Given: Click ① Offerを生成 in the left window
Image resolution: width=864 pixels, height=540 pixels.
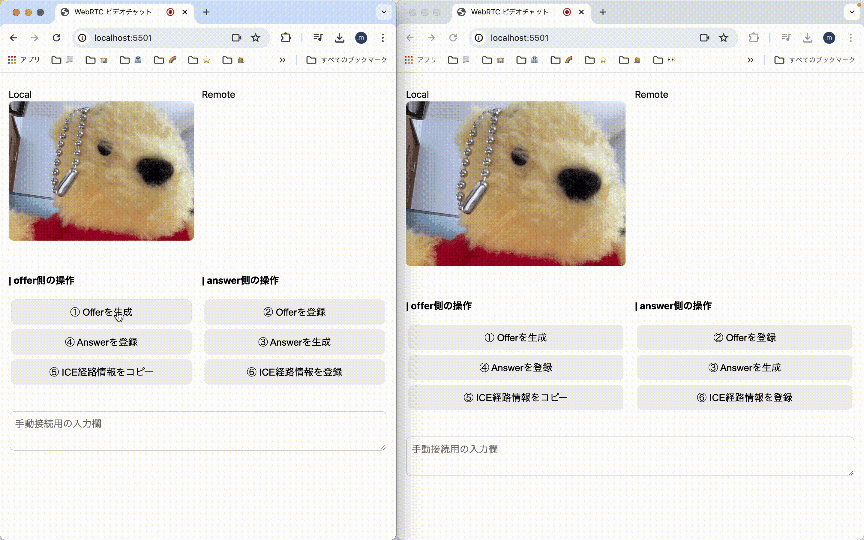Looking at the screenshot, I should click(101, 312).
